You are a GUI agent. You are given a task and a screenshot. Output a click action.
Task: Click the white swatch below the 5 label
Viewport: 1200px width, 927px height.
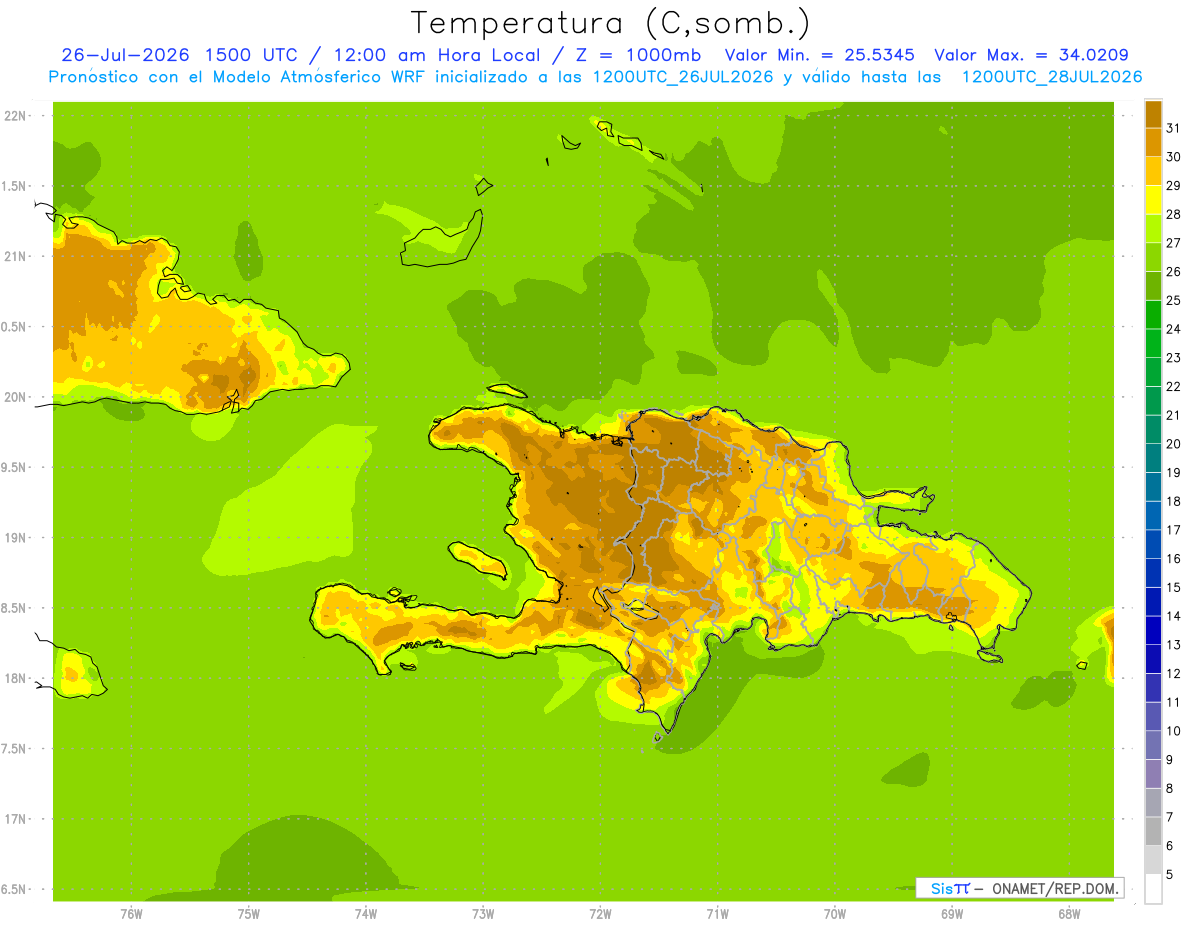click(x=1153, y=889)
